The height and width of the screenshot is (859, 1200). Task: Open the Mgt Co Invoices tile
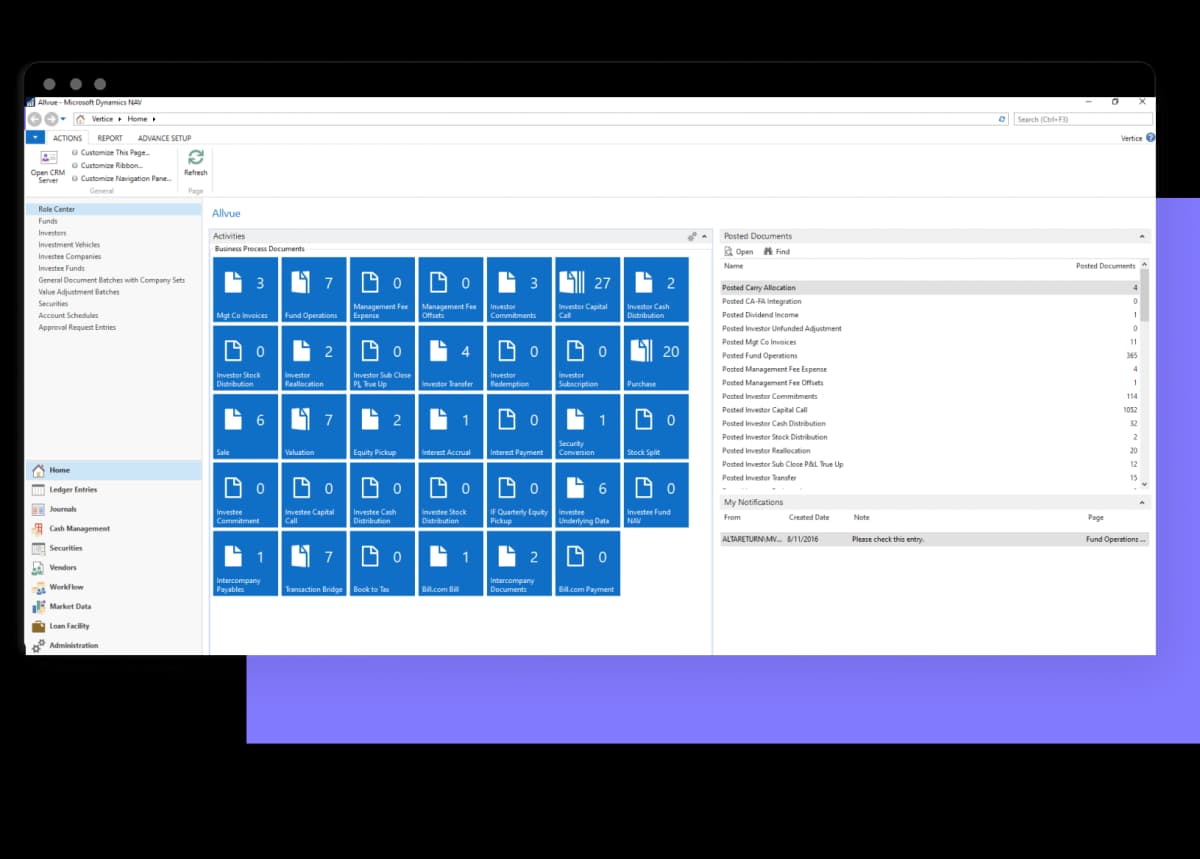[x=245, y=290]
